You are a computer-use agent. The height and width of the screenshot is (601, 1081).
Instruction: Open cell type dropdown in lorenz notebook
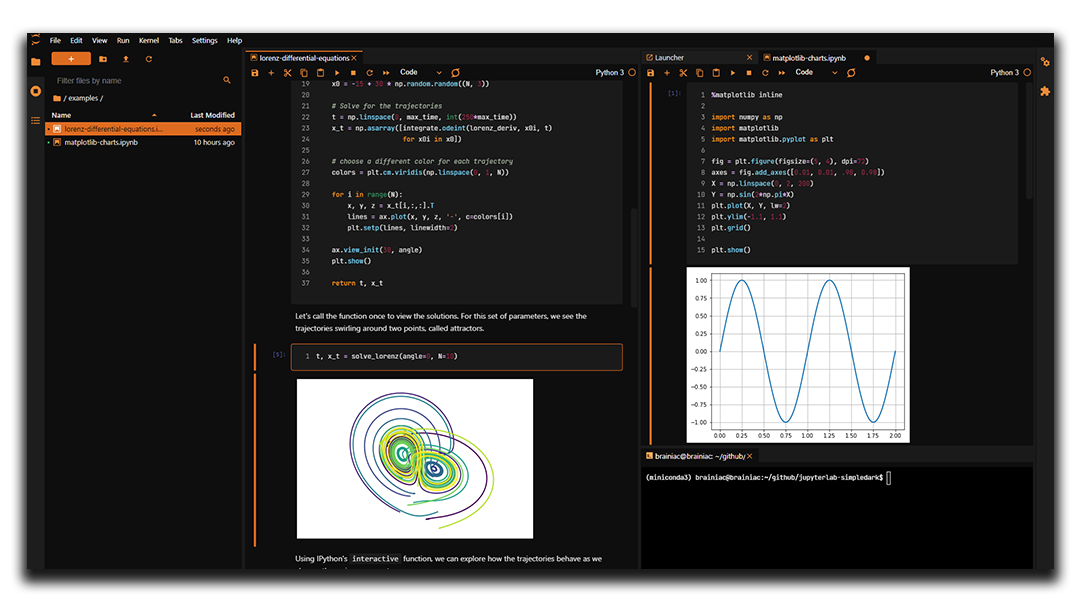[x=421, y=72]
